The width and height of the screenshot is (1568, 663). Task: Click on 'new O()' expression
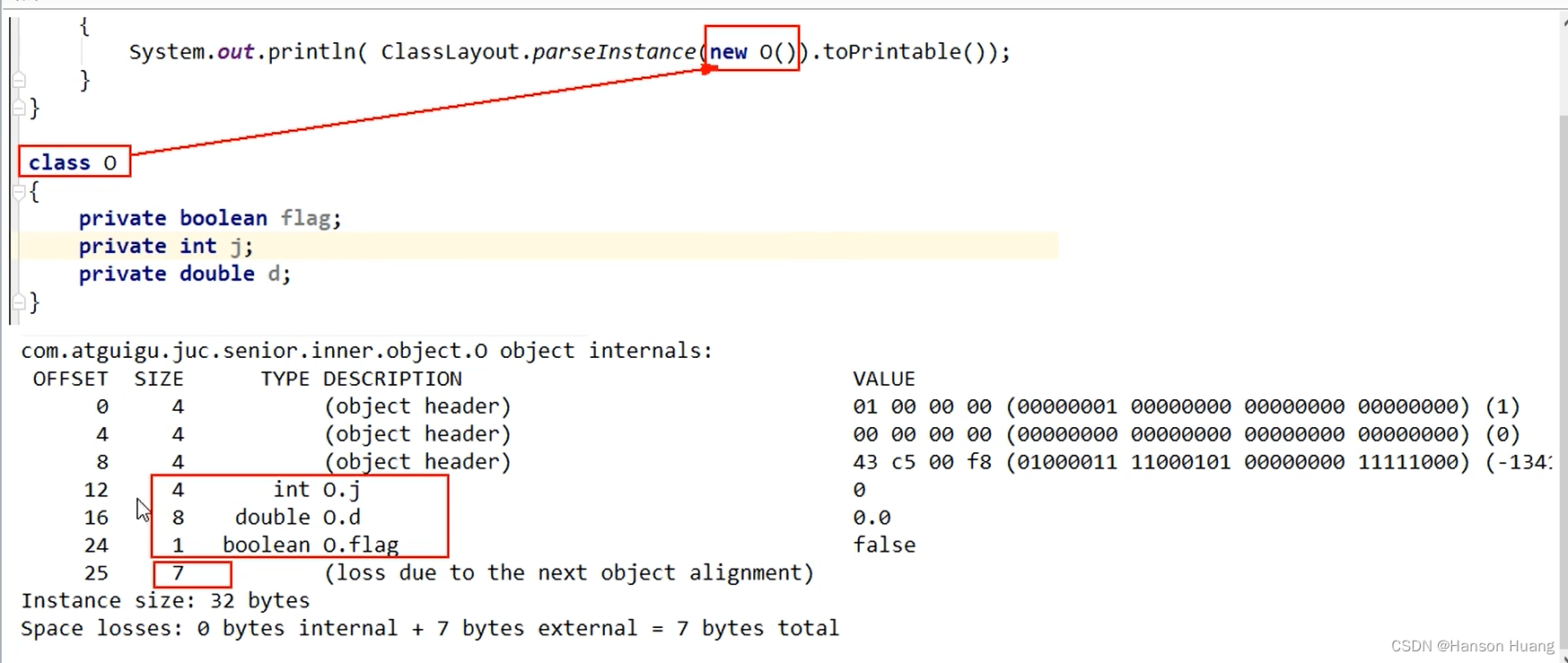point(753,52)
